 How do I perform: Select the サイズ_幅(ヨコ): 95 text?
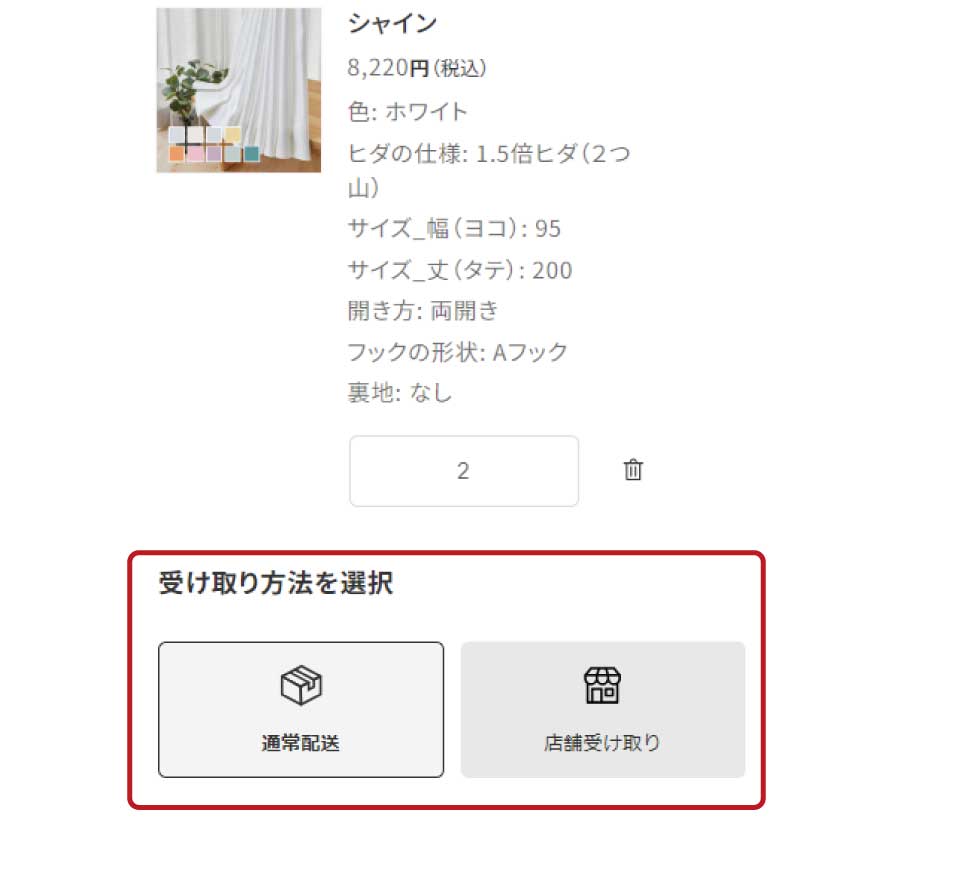coord(454,228)
